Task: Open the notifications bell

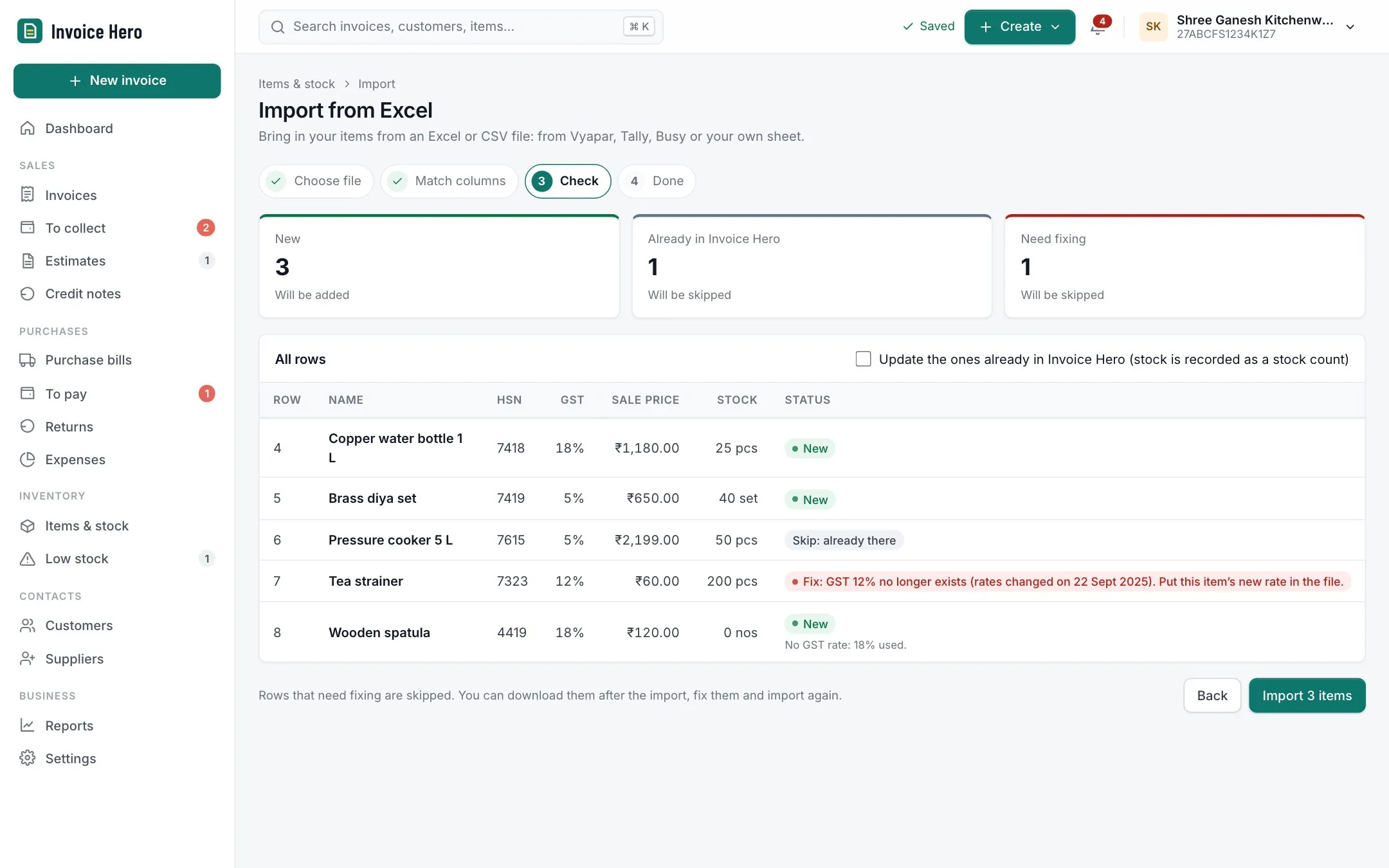Action: pos(1098,26)
